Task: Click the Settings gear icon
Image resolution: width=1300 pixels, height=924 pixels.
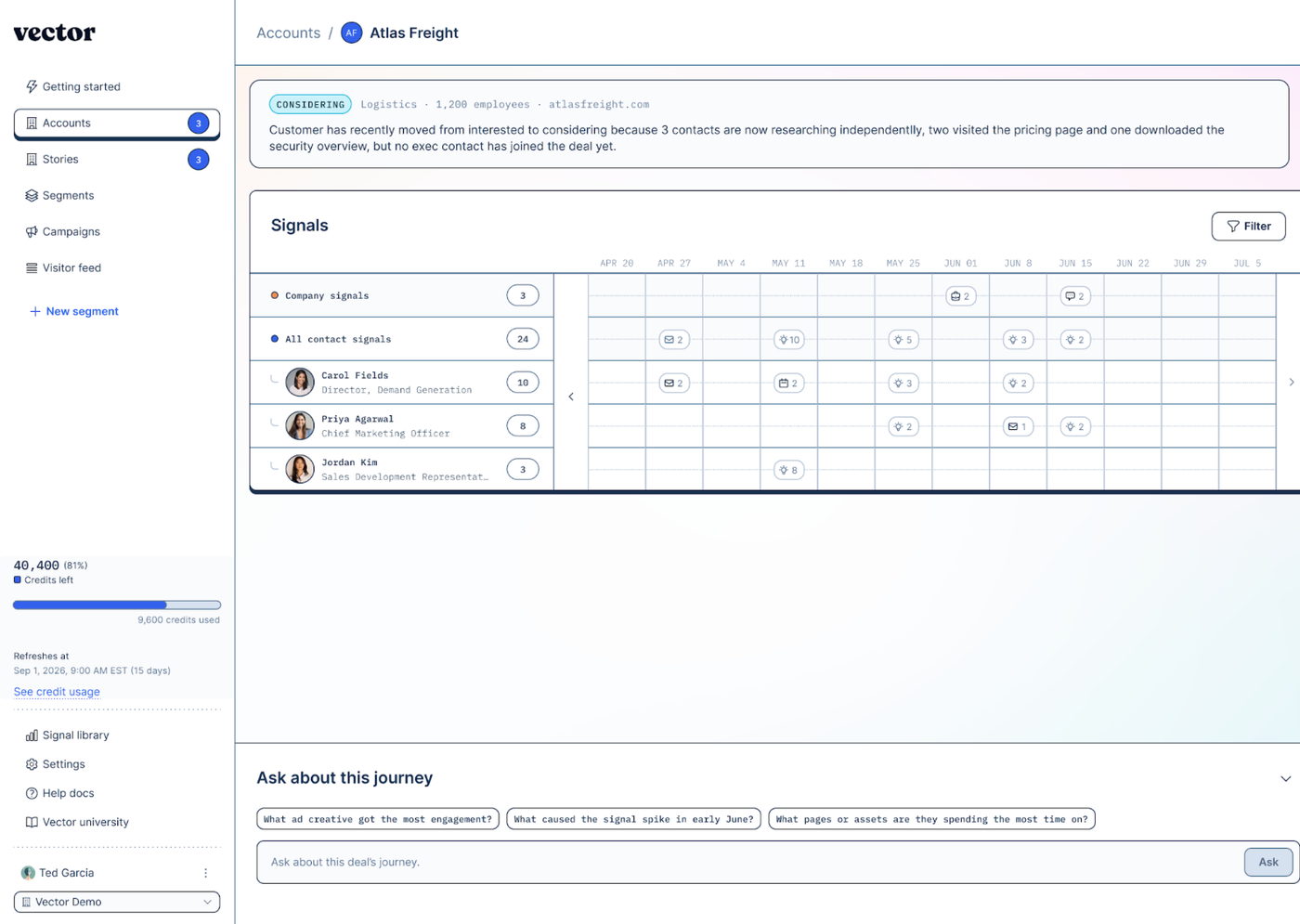Action: pos(32,764)
